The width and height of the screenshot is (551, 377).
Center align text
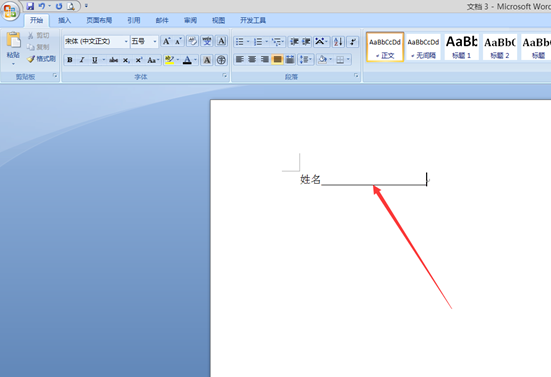tap(252, 59)
